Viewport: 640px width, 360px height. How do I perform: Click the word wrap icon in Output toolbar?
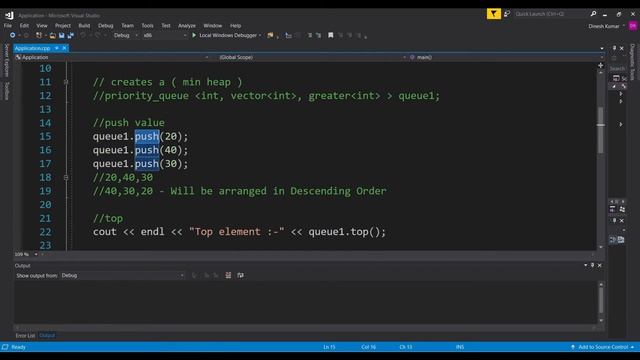[x=240, y=276]
